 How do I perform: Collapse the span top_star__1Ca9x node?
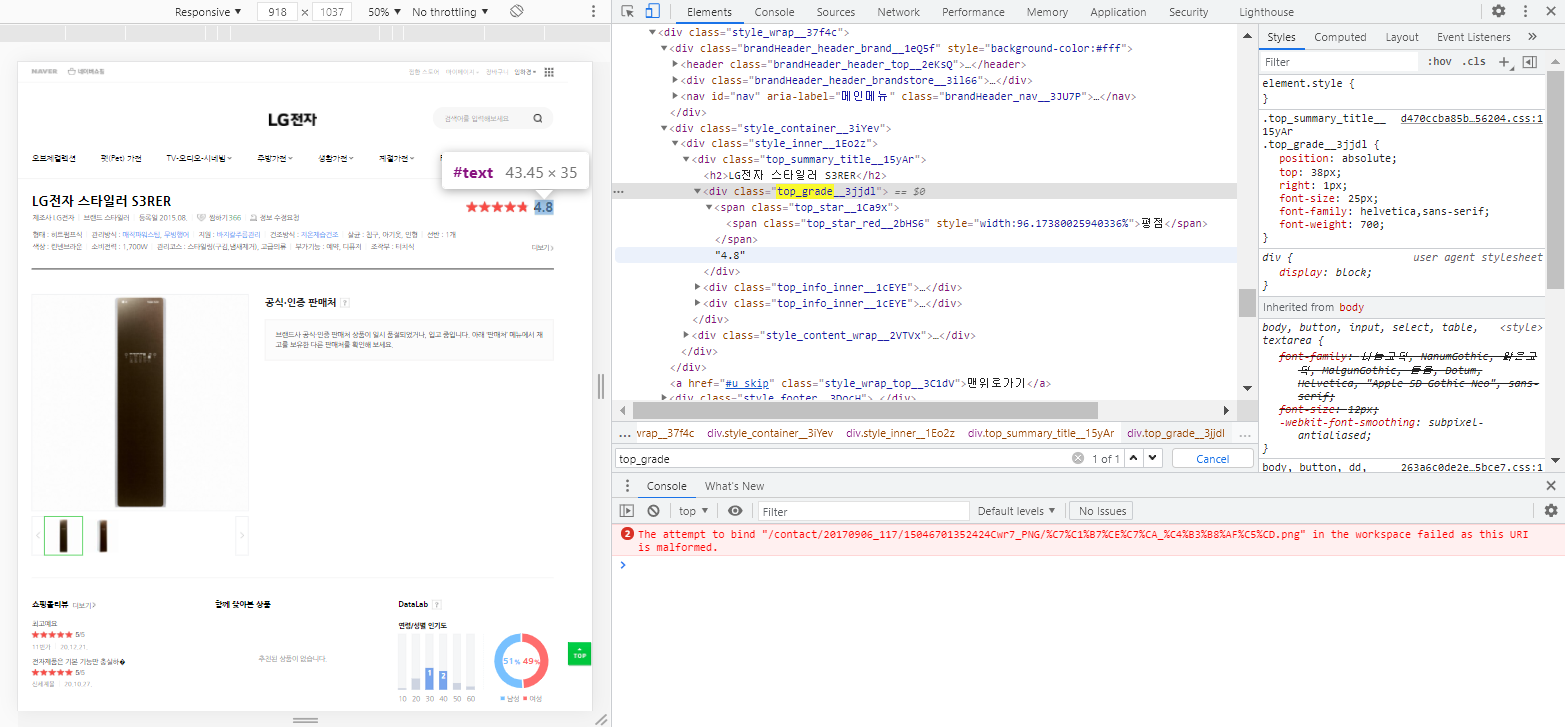(x=709, y=207)
